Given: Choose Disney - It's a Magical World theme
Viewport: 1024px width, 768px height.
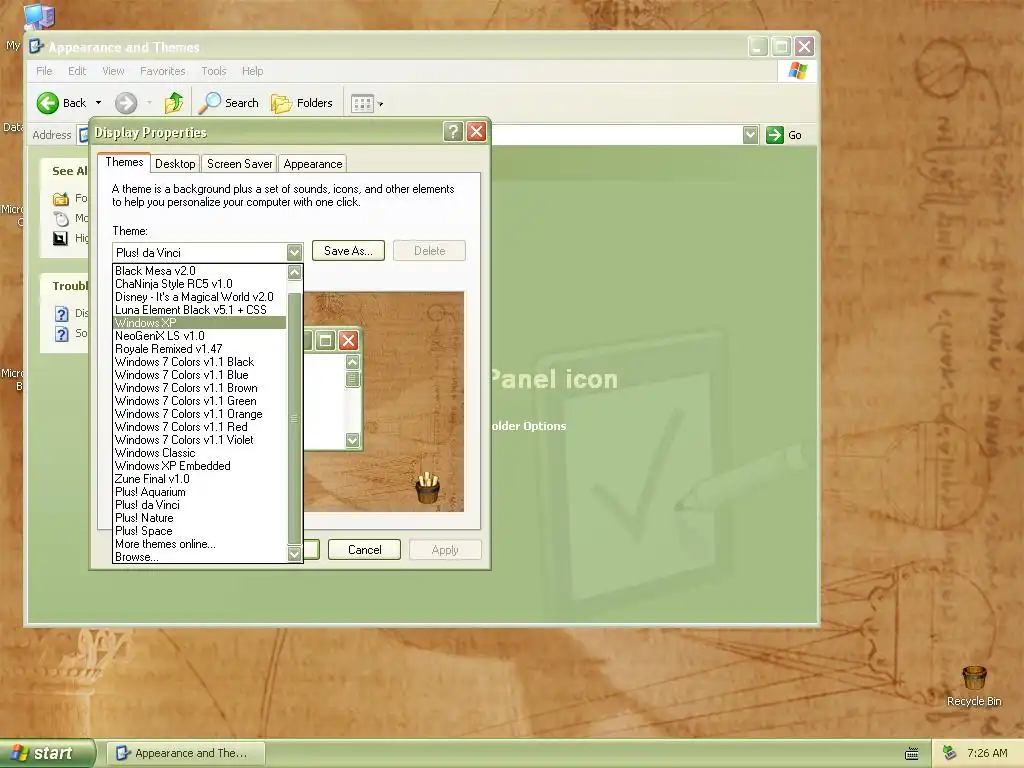Looking at the screenshot, I should click(x=199, y=296).
